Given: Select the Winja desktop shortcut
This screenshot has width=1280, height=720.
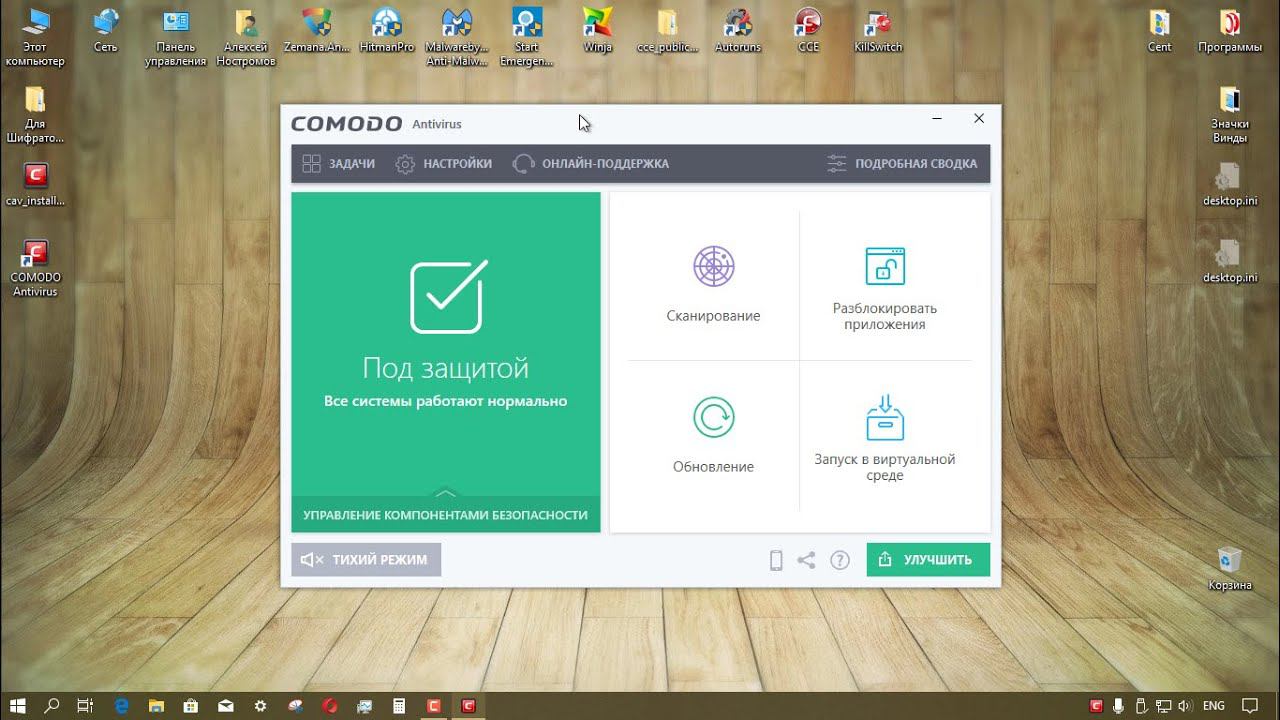Looking at the screenshot, I should (x=597, y=31).
